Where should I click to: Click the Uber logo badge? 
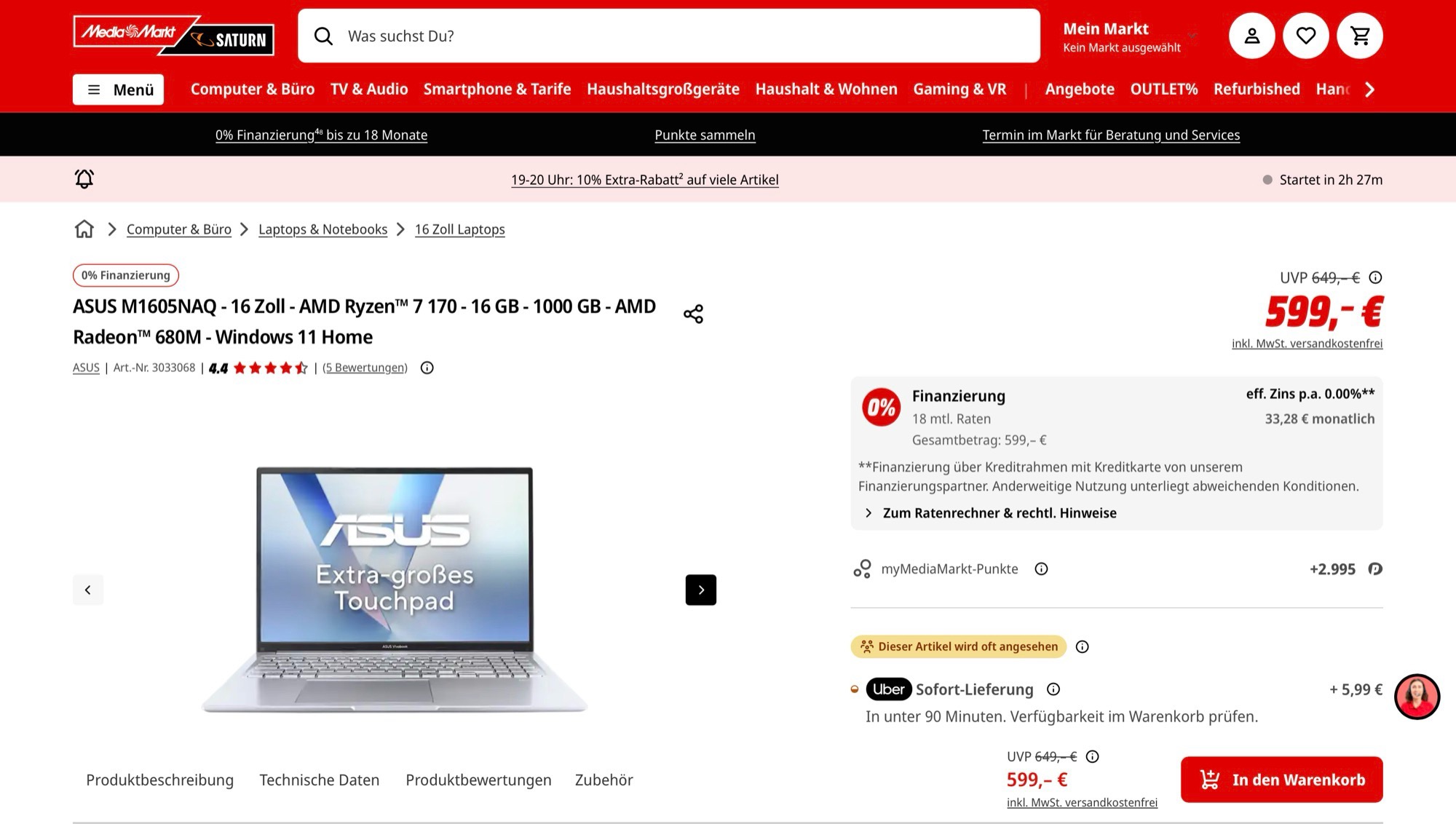(889, 689)
